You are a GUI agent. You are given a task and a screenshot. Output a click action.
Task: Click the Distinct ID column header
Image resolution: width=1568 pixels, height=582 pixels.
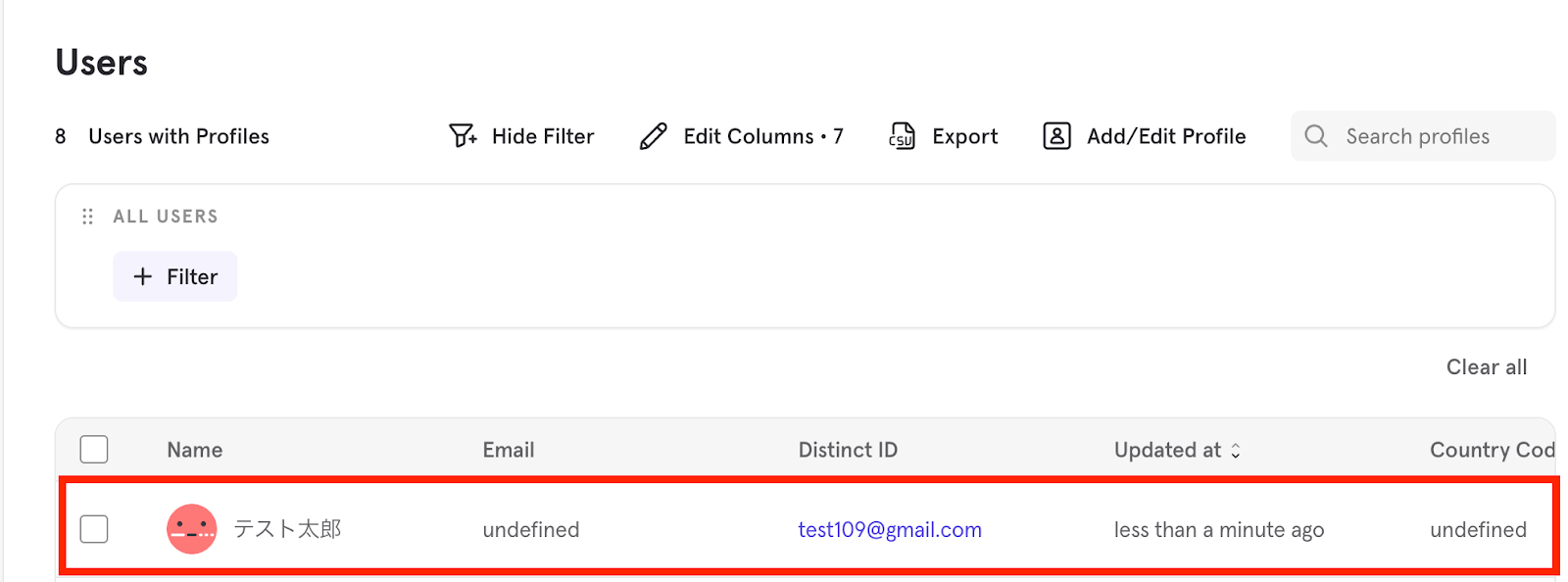[848, 450]
